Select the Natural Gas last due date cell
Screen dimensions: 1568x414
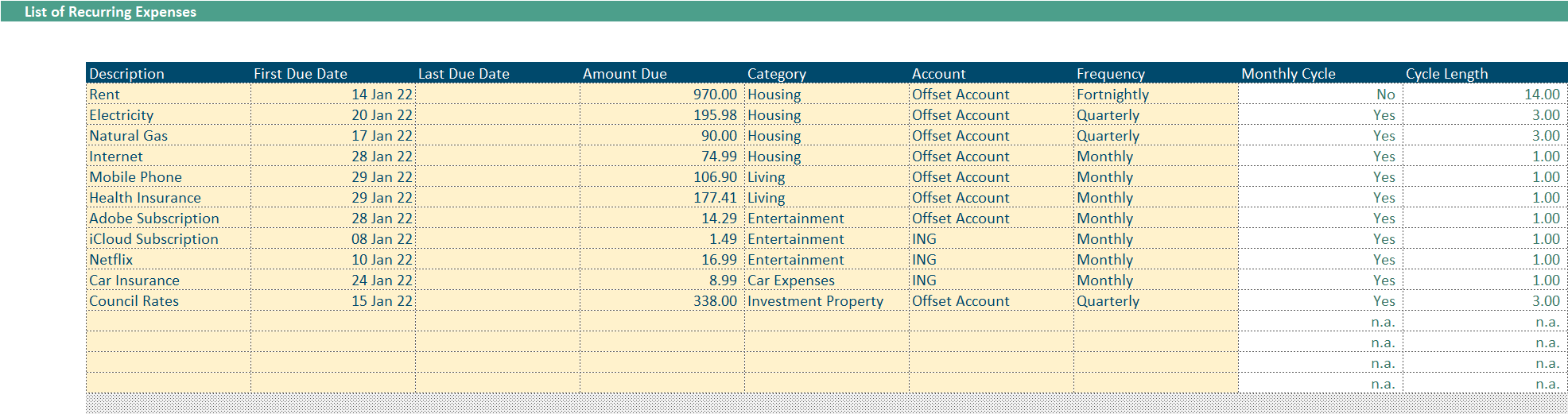click(498, 135)
